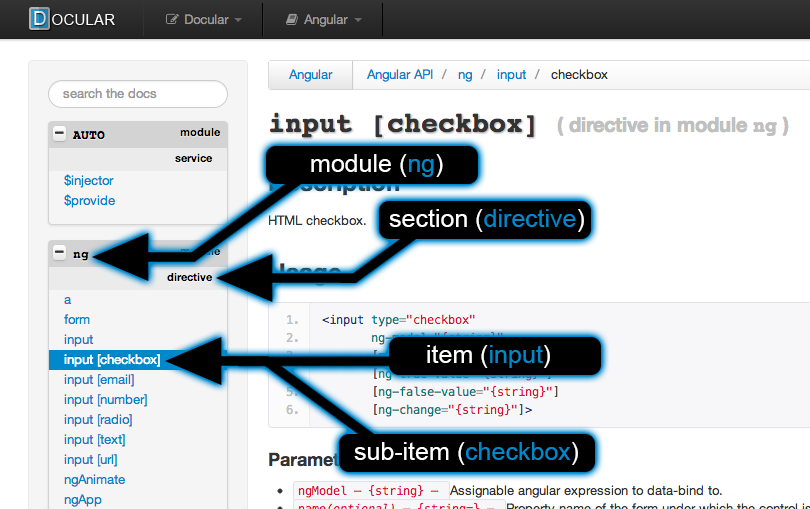810x509 pixels.
Task: Open the $injector service link
Action: 88,180
